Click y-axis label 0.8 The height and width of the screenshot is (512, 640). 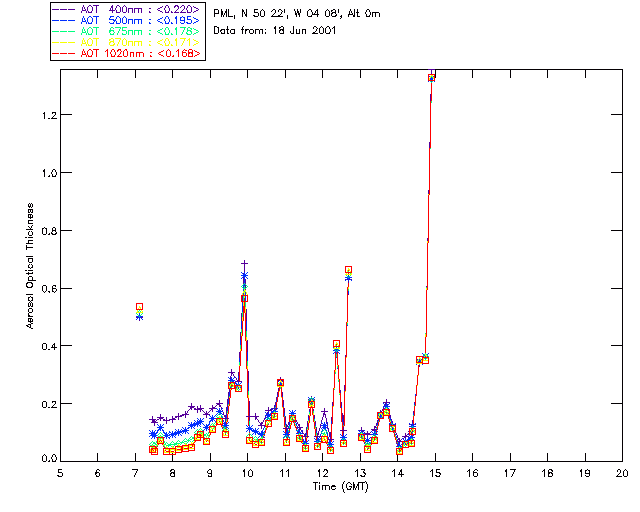[49, 231]
